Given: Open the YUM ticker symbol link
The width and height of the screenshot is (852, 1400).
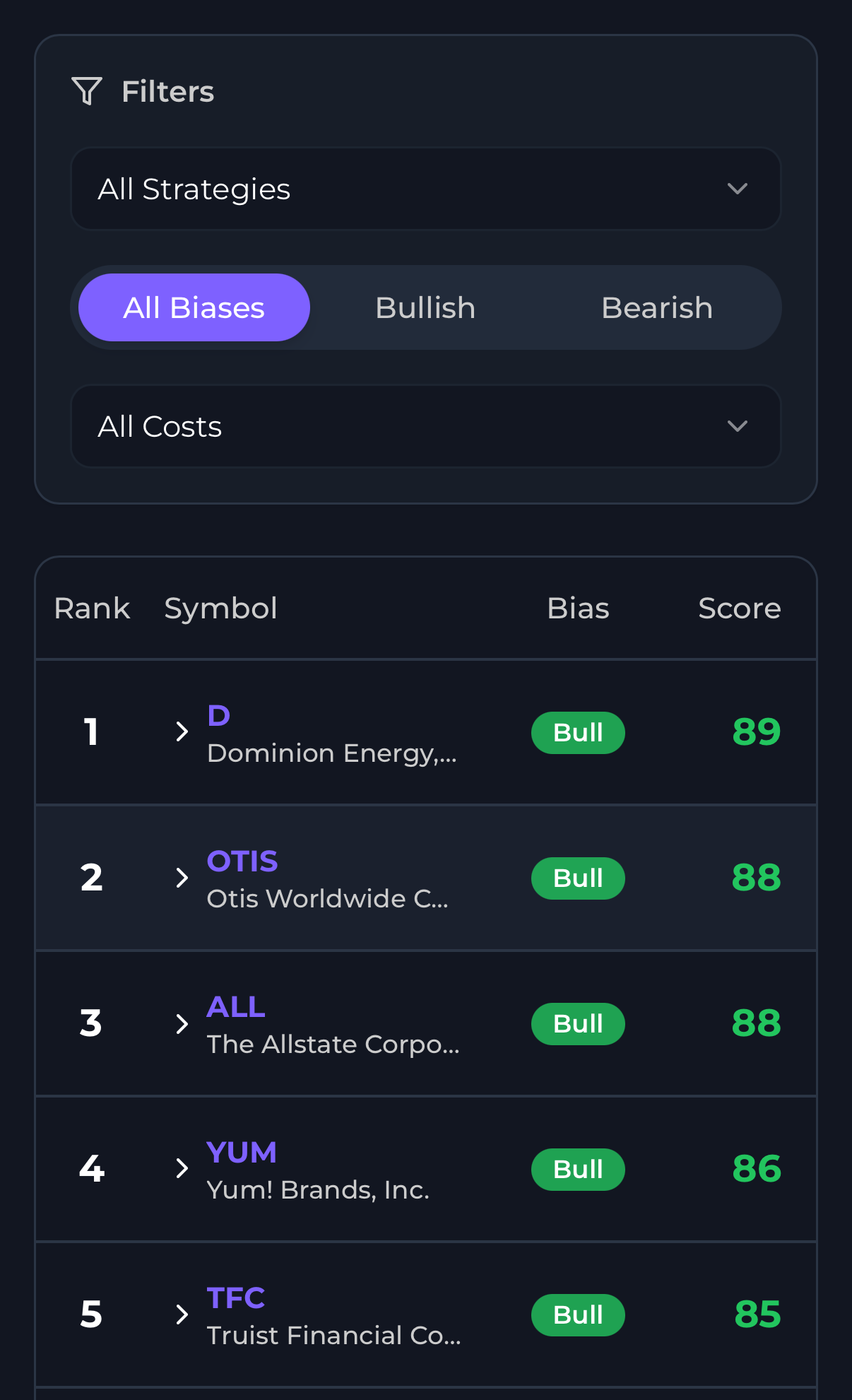Looking at the screenshot, I should coord(242,1153).
